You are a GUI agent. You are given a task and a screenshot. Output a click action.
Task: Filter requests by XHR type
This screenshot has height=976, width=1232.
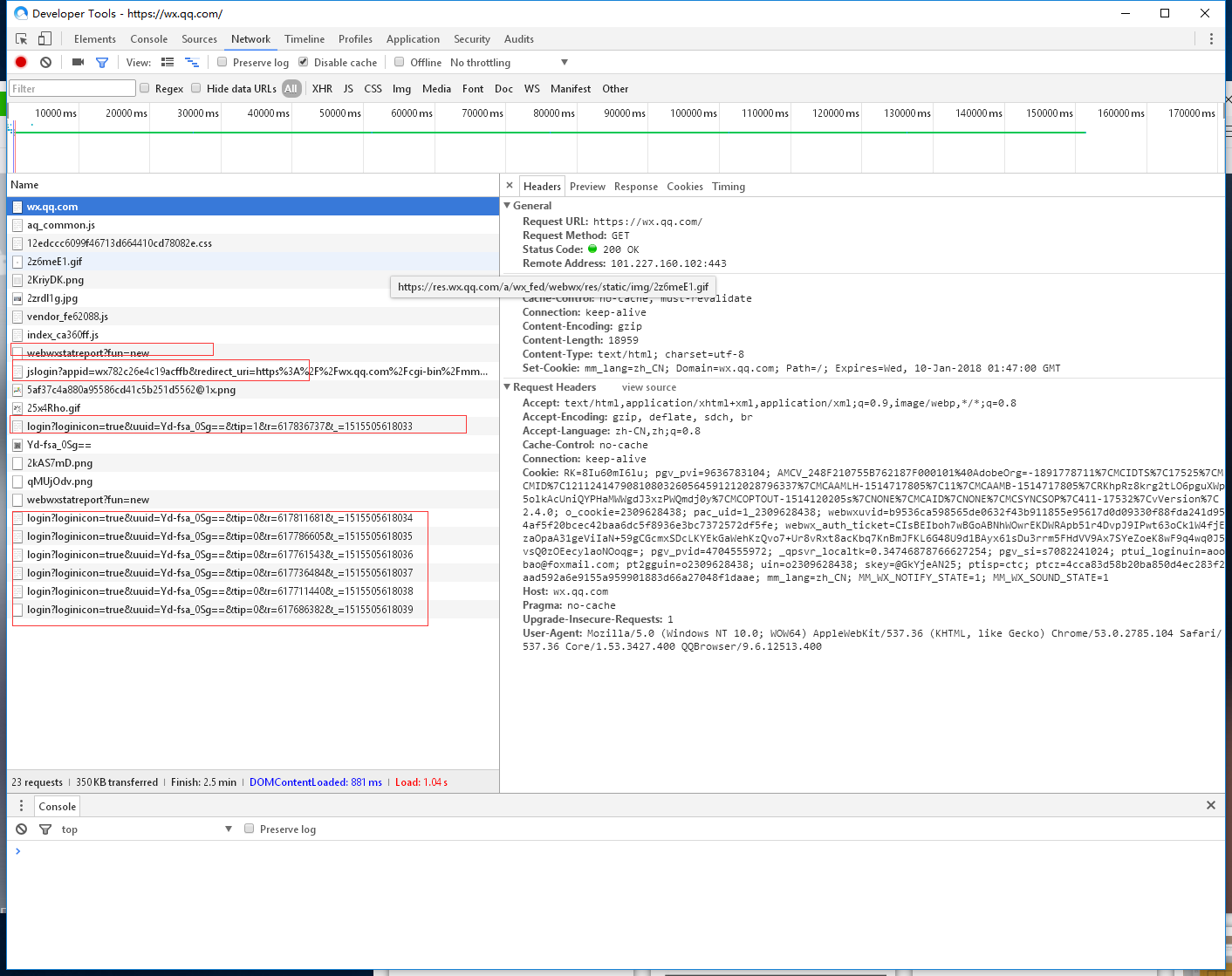322,89
